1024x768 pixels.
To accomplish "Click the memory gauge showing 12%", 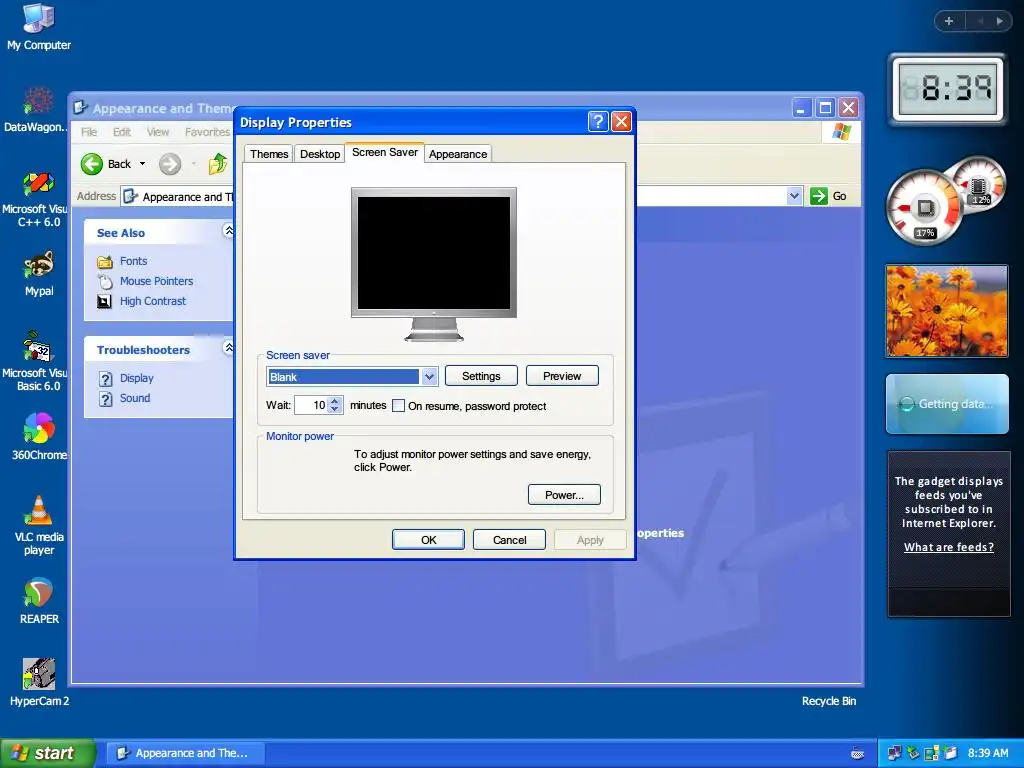I will 979,184.
